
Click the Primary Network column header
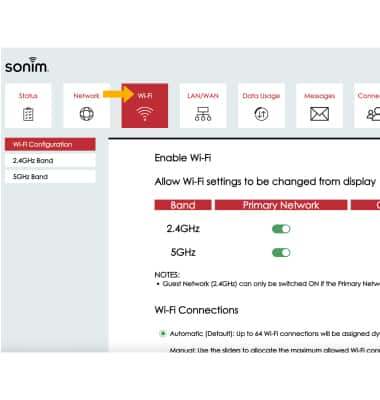point(281,205)
